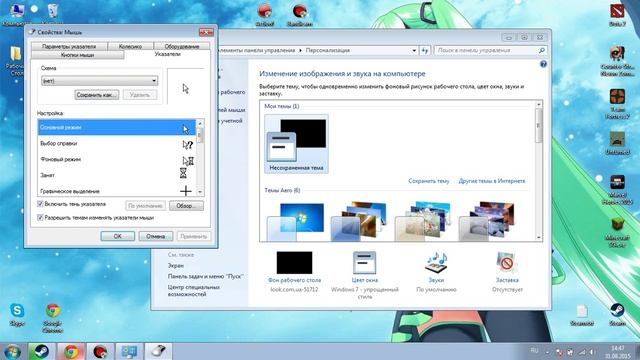This screenshot has width=640, height=360.
Task: Switch to 'Оборудование' tab
Action: click(182, 46)
